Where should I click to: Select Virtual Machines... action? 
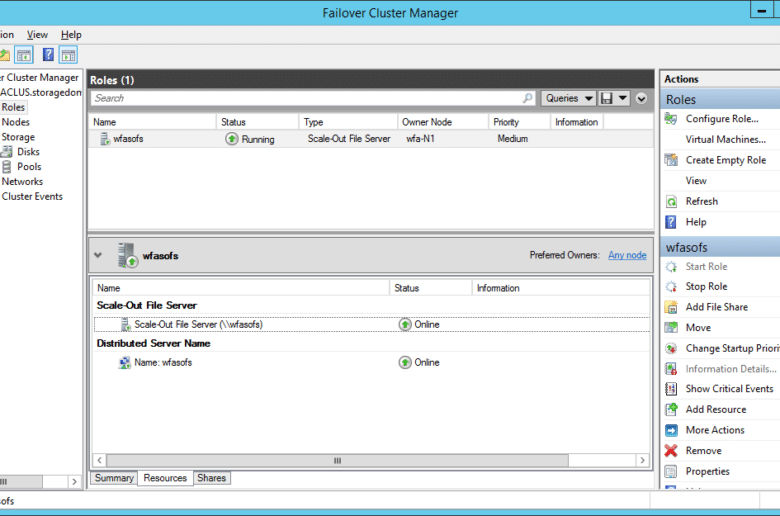[x=725, y=140]
